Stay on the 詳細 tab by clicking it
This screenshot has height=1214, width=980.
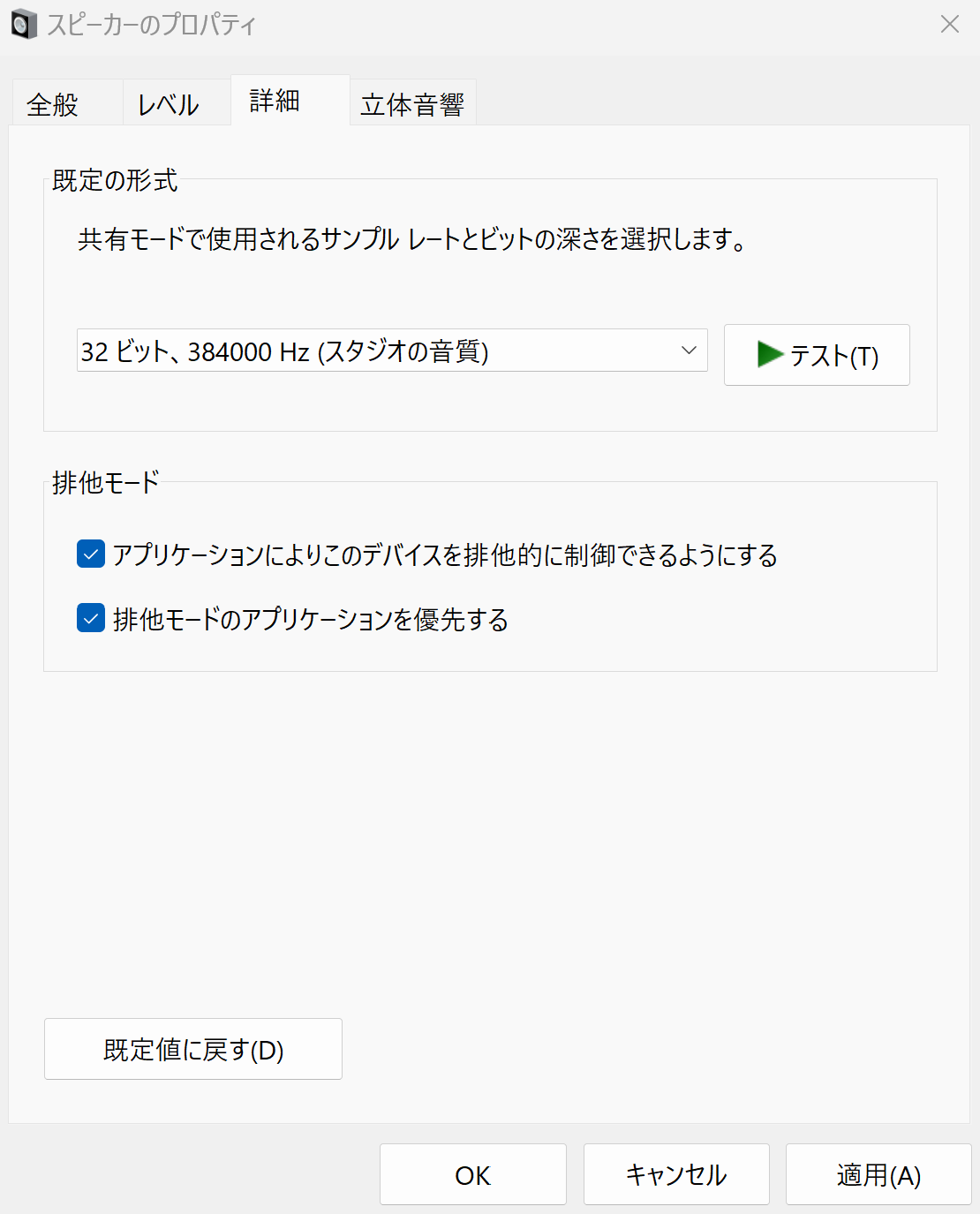click(x=275, y=101)
